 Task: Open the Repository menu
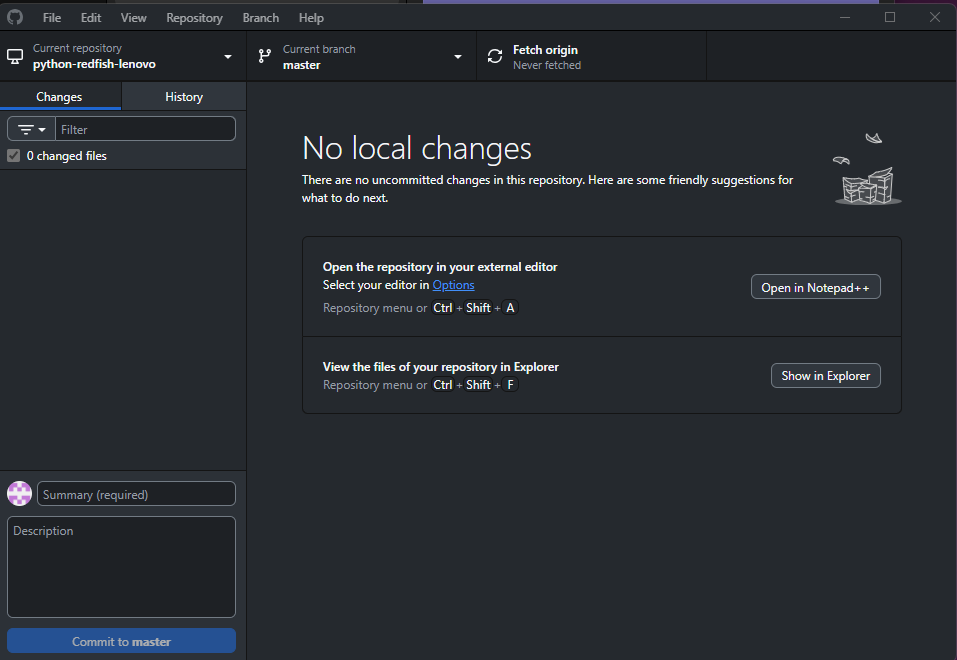click(194, 18)
